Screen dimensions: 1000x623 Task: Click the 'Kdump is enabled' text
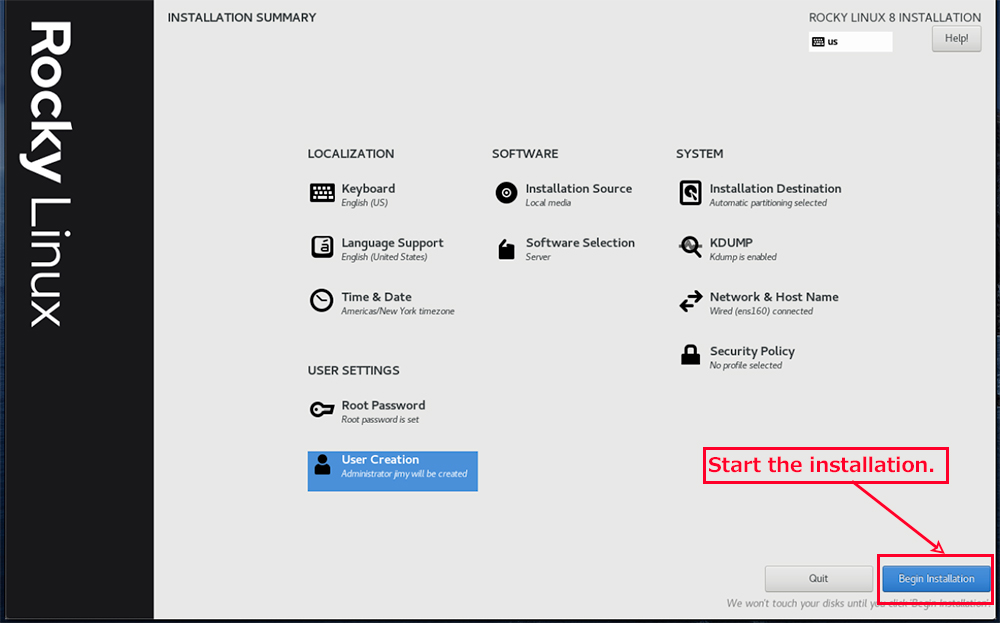coord(743,257)
